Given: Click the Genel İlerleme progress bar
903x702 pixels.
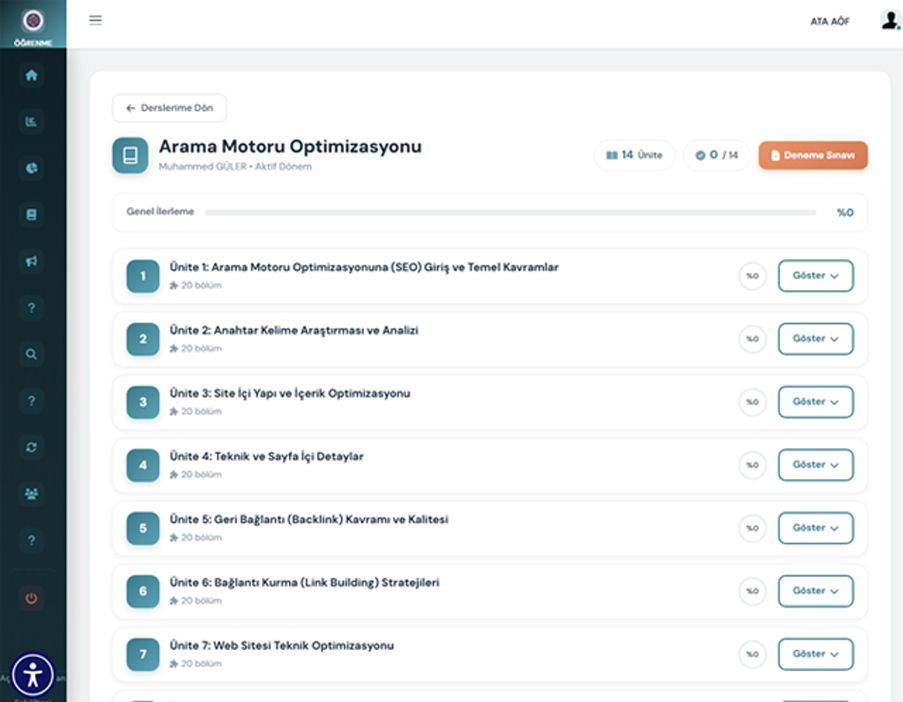Looking at the screenshot, I should point(509,213).
